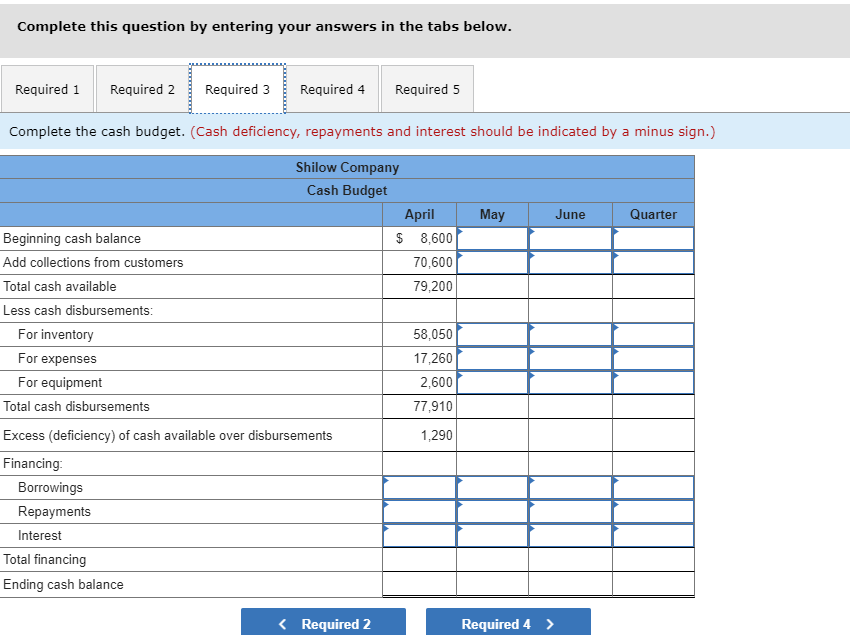Click the Quarter collections from customers cell

[652, 262]
